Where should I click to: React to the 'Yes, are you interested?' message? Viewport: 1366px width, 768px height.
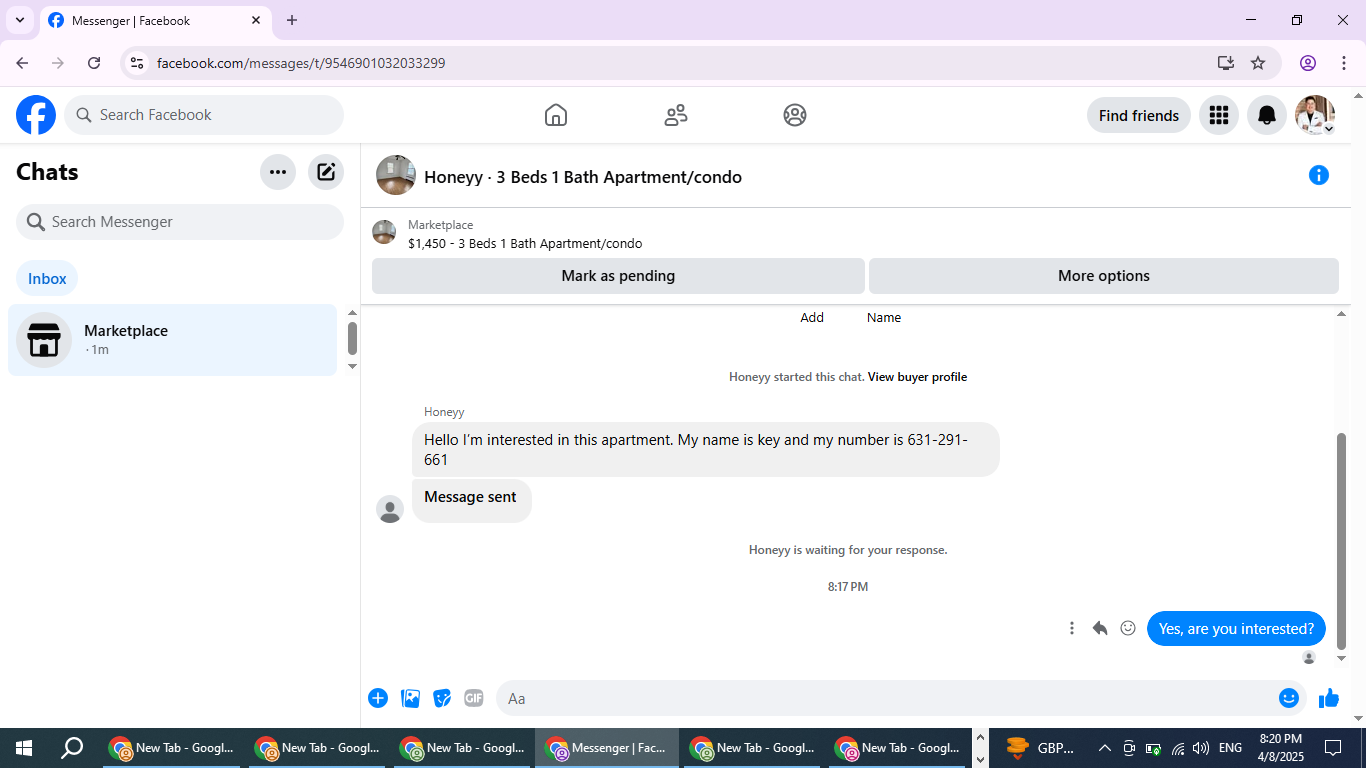[1128, 628]
